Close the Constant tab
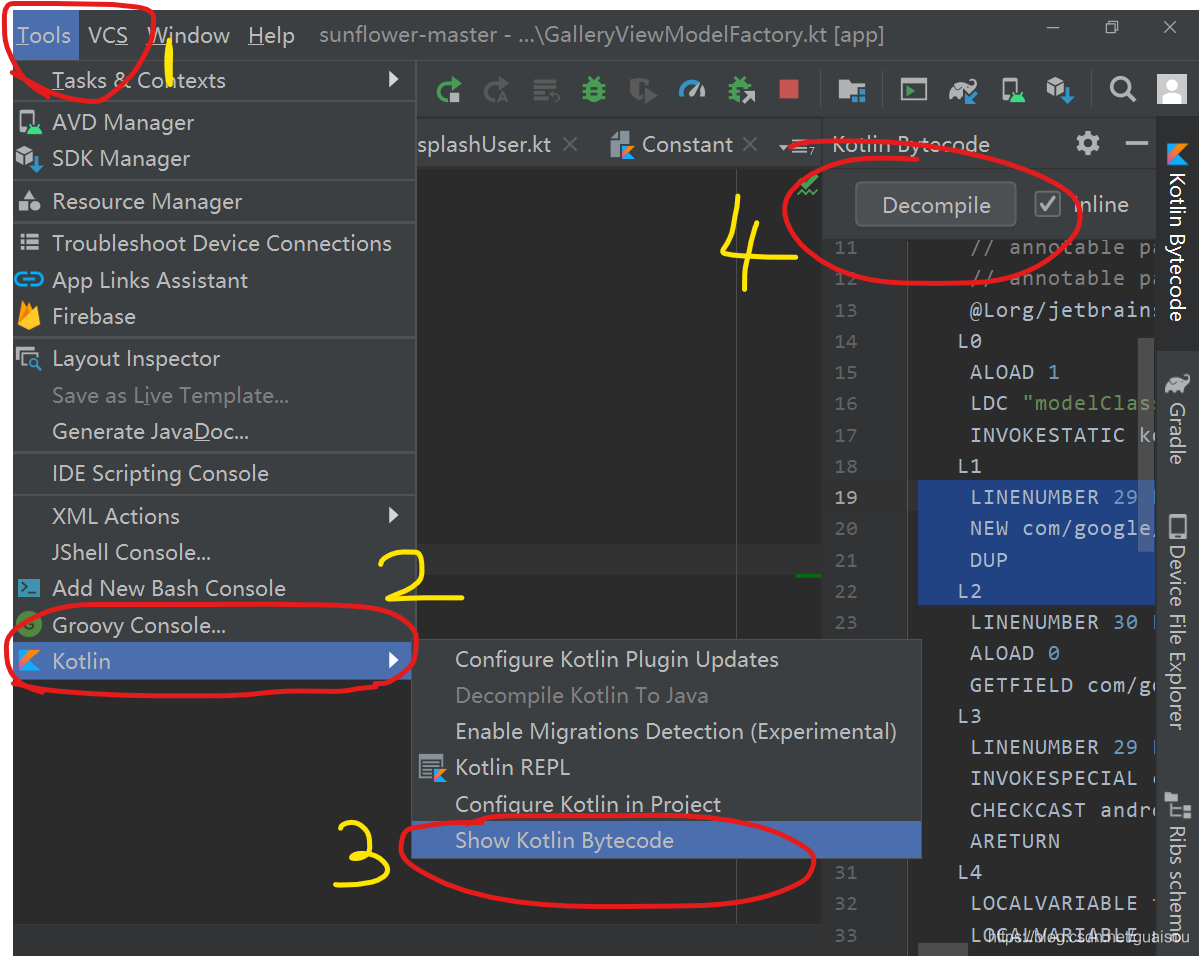 (750, 144)
